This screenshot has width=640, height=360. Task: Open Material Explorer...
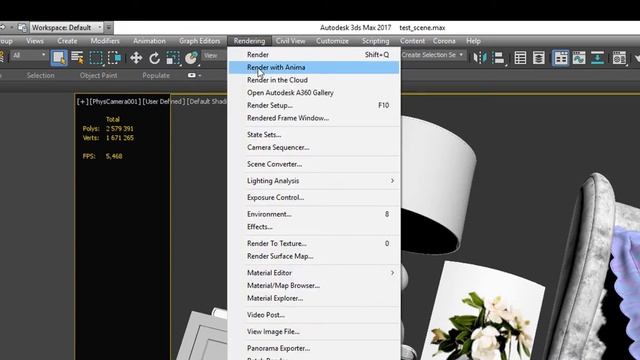[314, 298]
